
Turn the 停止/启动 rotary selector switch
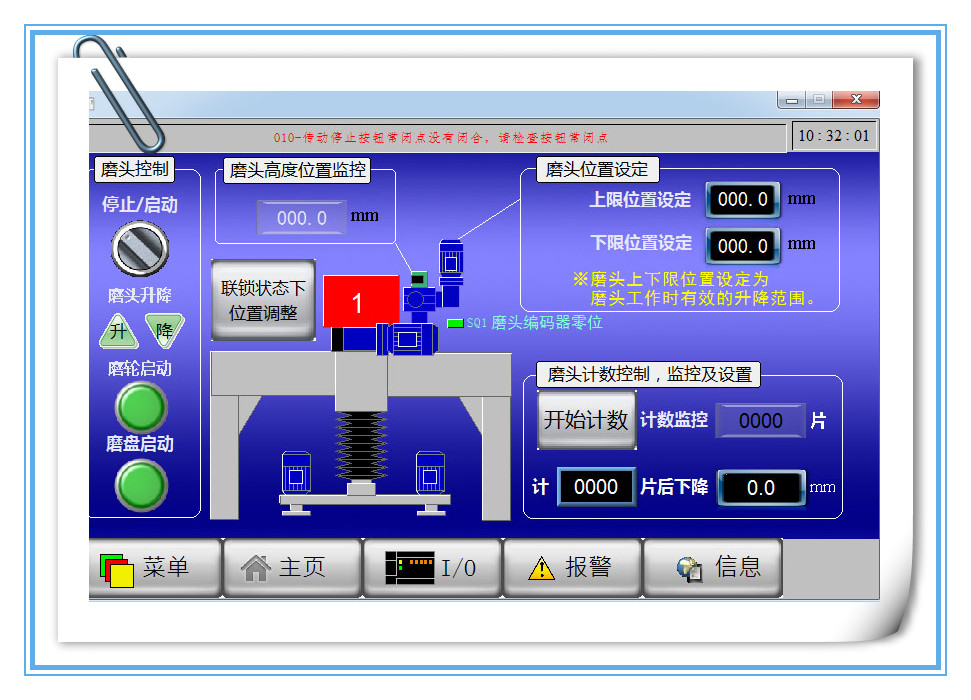click(139, 248)
